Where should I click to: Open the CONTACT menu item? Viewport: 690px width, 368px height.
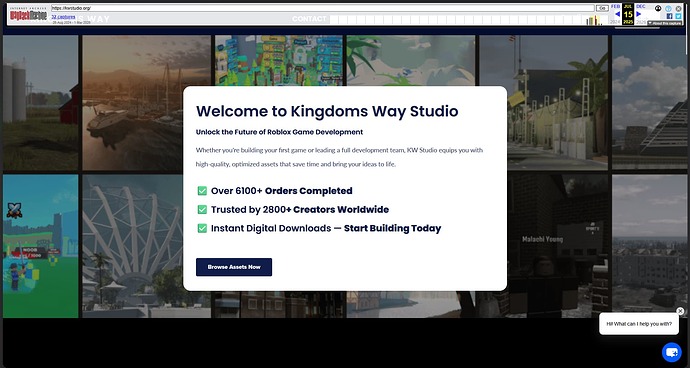(309, 19)
